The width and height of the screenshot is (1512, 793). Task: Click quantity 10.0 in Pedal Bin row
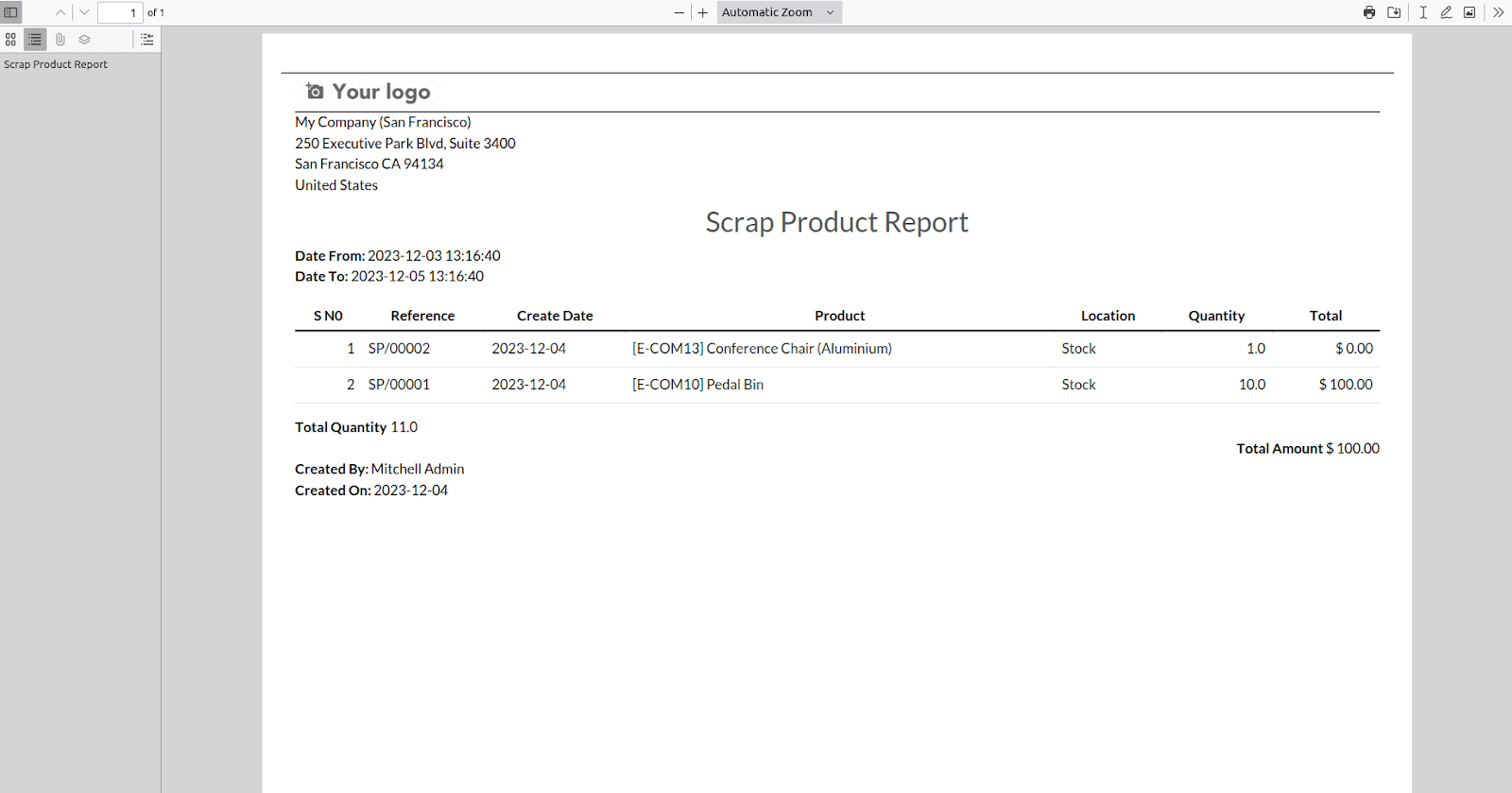coord(1252,385)
